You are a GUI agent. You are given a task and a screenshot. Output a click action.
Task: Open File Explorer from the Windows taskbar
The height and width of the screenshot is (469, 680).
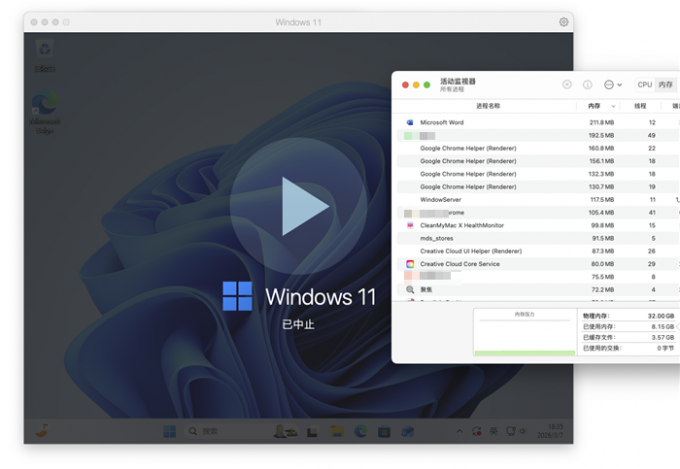pos(337,431)
